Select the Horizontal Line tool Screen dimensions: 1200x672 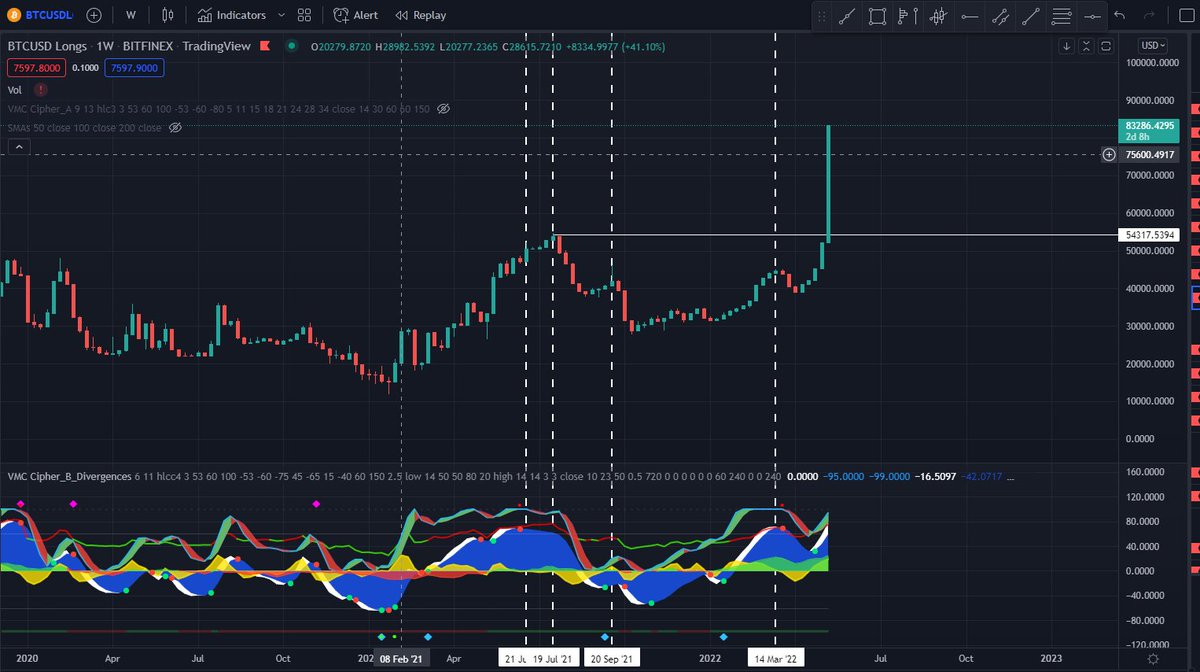[x=1091, y=16]
